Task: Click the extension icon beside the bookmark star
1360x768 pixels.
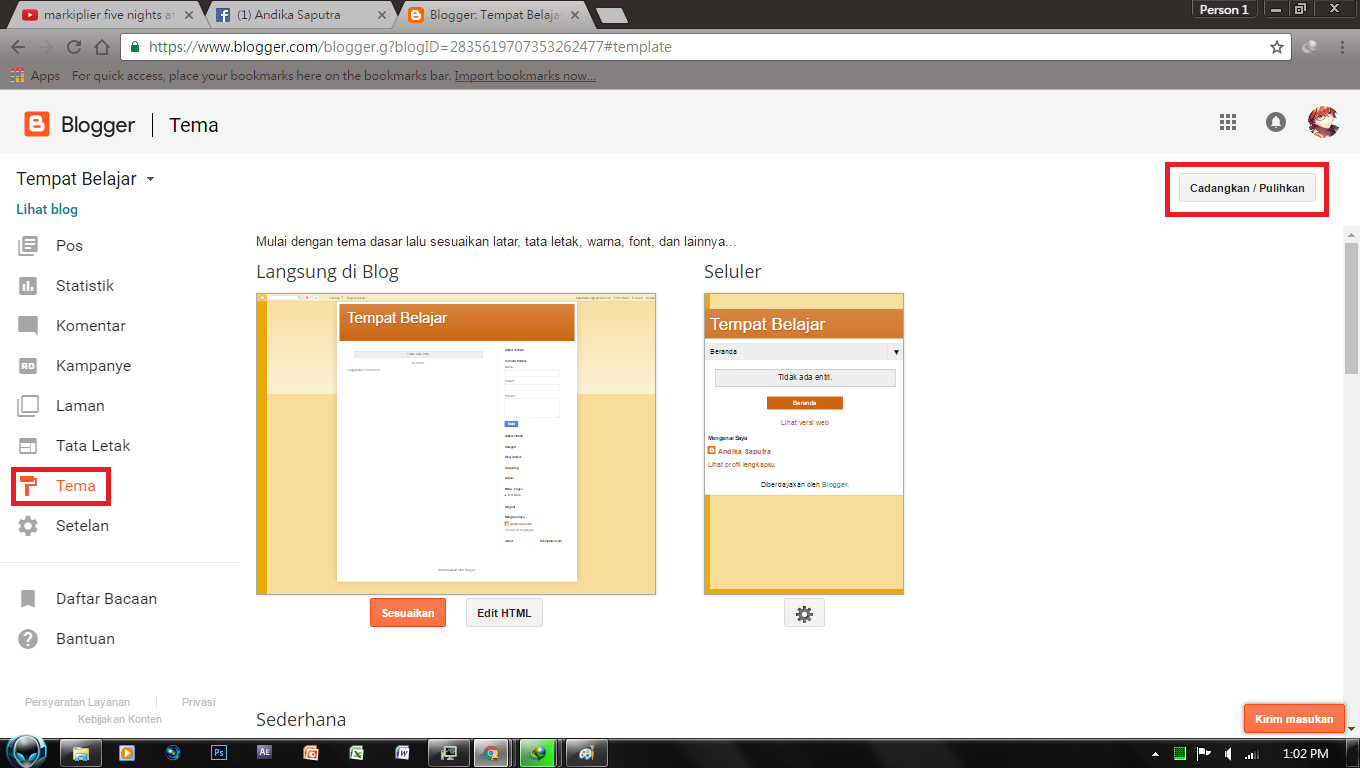Action: tap(1310, 47)
